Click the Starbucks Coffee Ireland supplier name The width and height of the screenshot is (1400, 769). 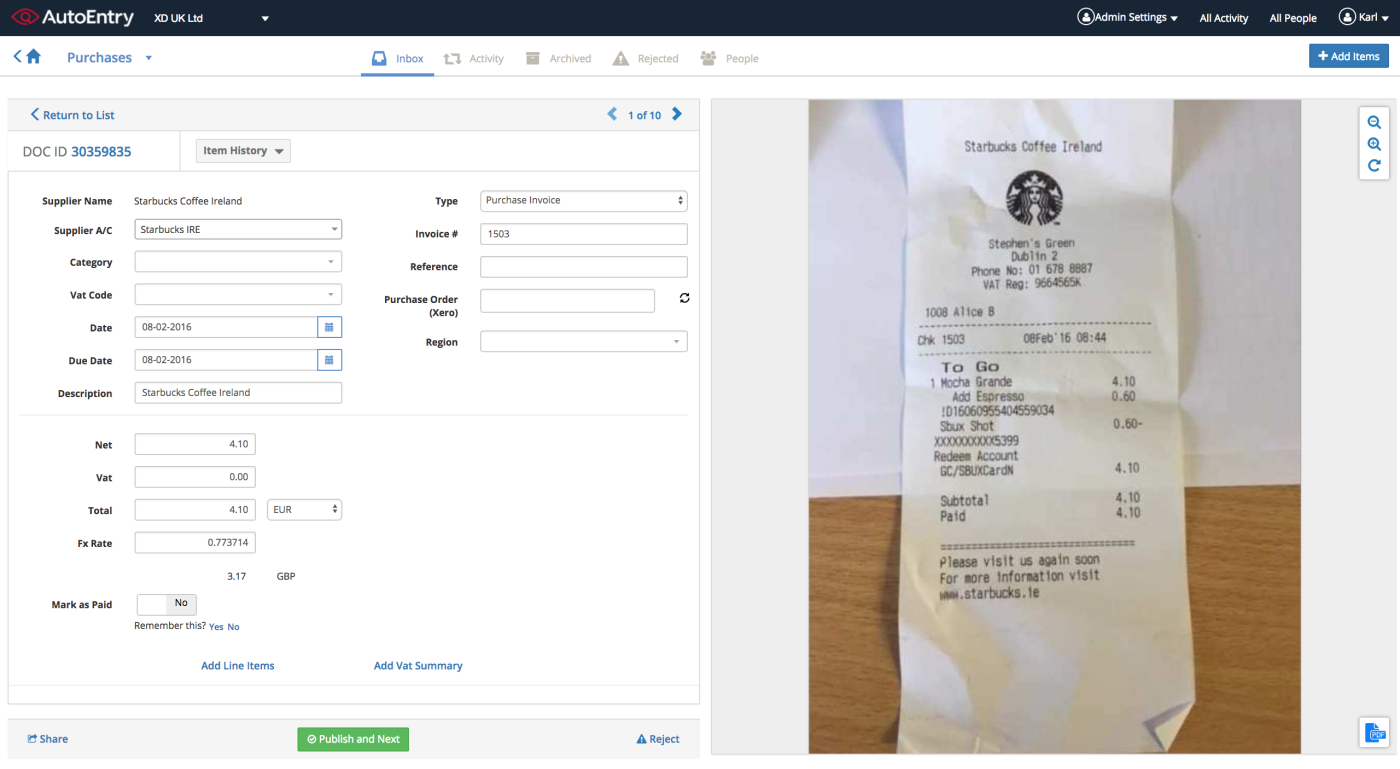point(188,201)
